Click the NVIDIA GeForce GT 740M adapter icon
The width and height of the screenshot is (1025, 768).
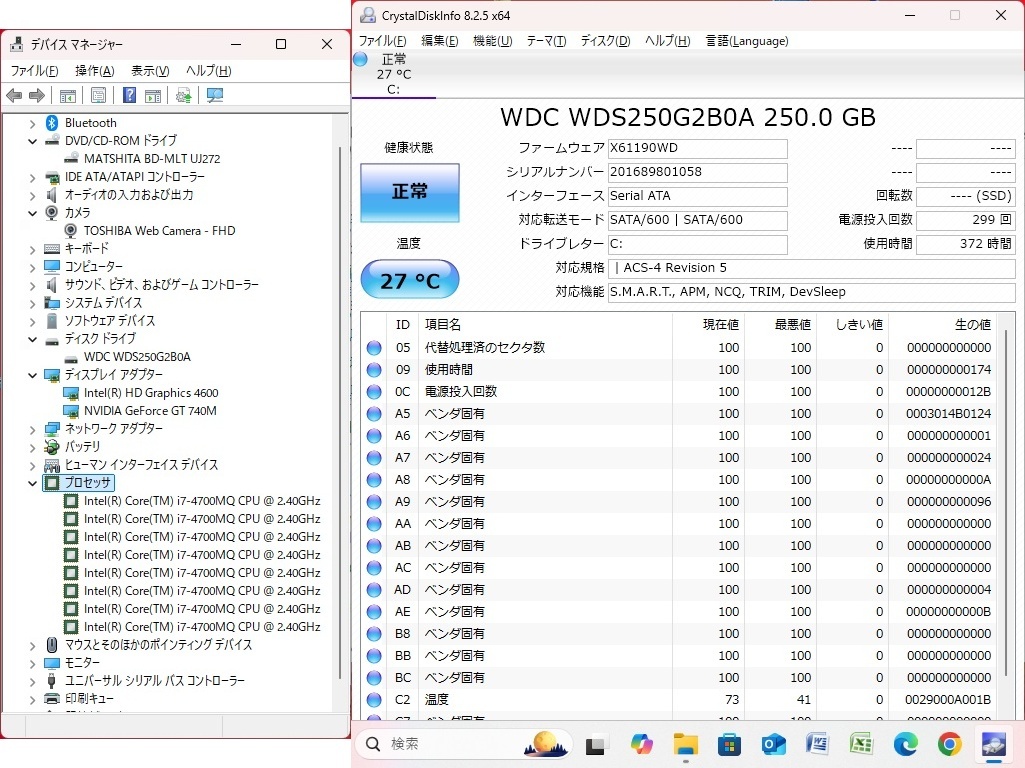coord(71,411)
